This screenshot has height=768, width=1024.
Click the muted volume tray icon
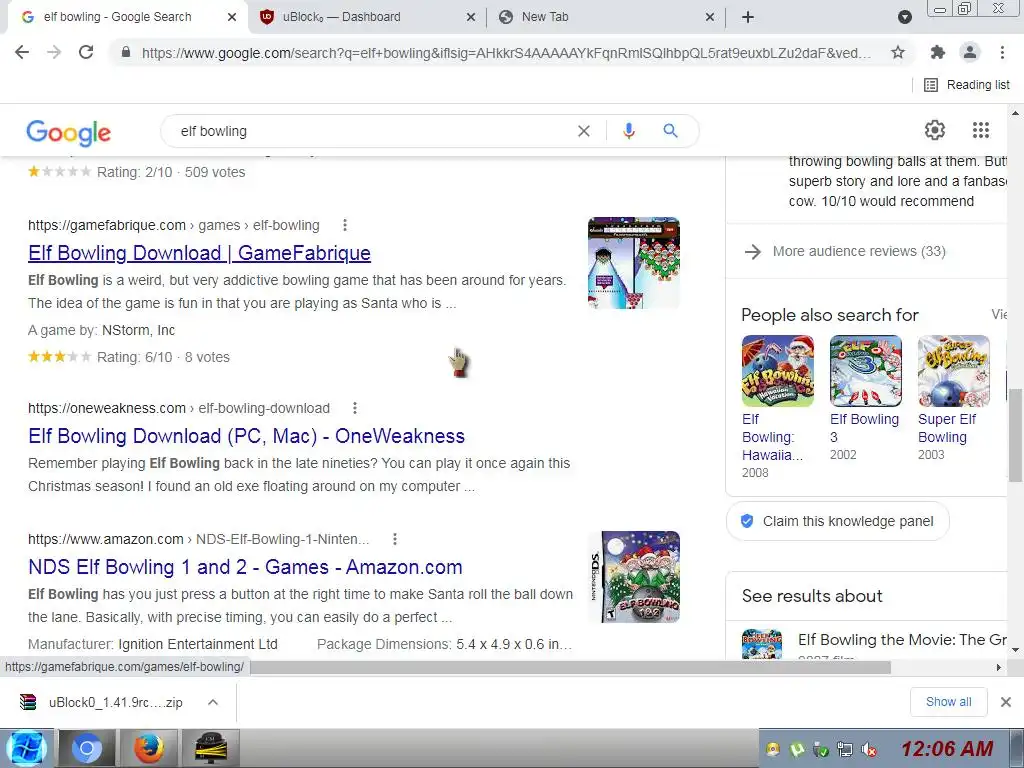tap(869, 750)
